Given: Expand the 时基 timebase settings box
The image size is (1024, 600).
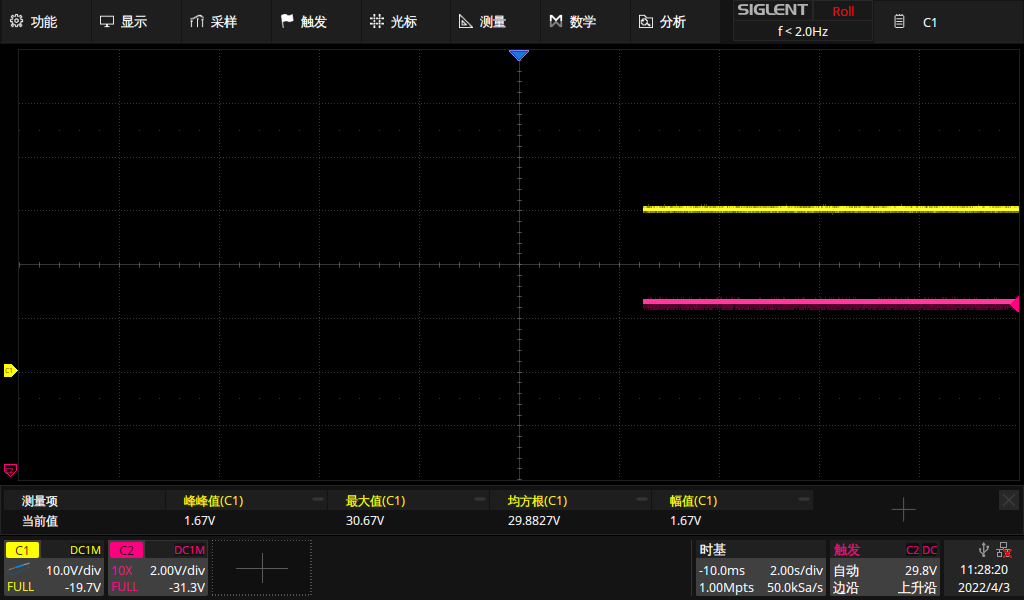Looking at the screenshot, I should click(x=760, y=568).
